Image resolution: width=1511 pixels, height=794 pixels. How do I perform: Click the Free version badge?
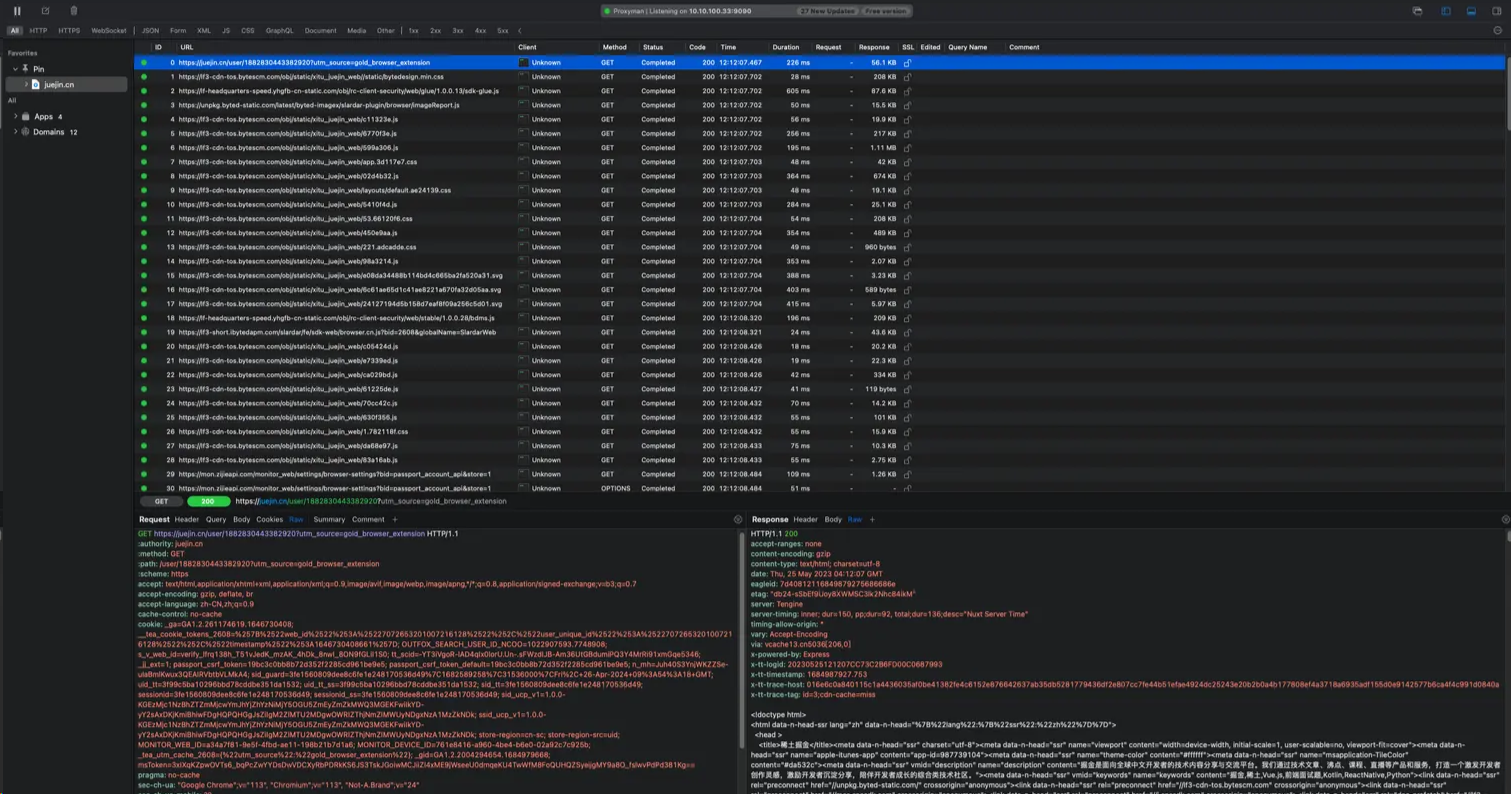point(885,11)
